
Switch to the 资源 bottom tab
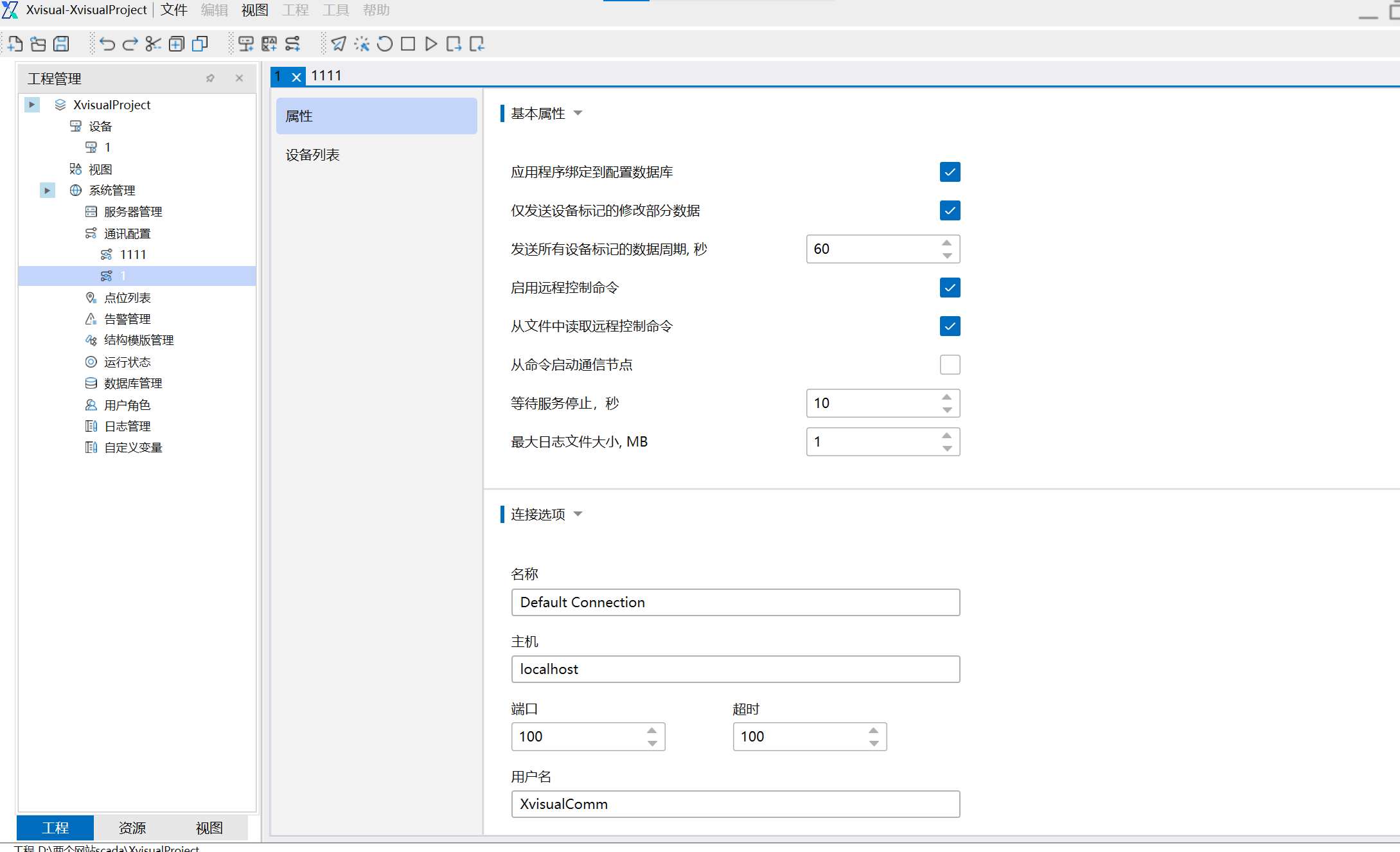tap(132, 828)
